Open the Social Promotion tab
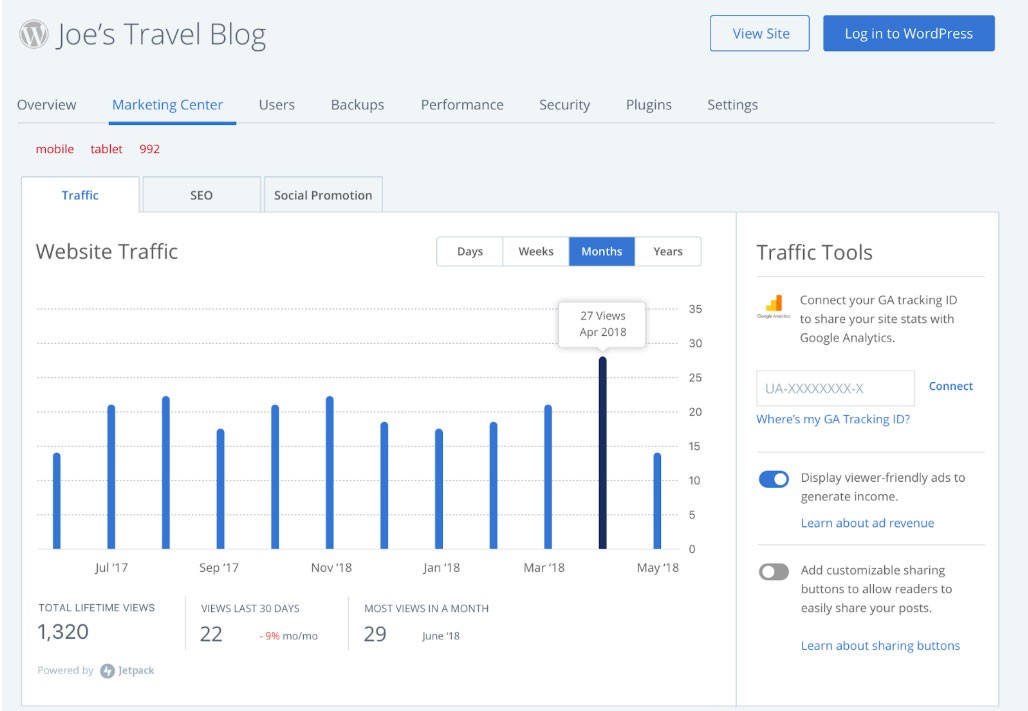Image resolution: width=1028 pixels, height=711 pixels. pos(323,195)
